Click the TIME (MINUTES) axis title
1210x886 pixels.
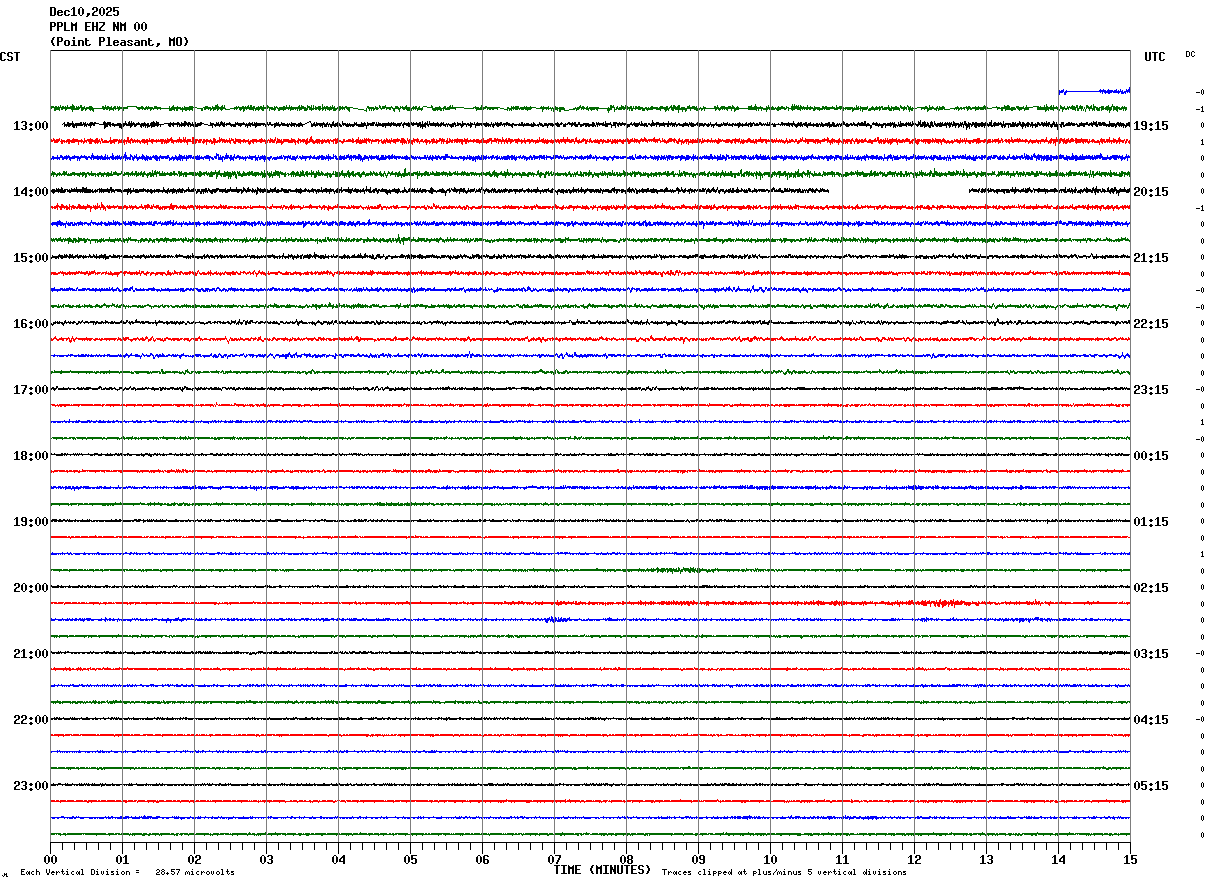coord(602,870)
